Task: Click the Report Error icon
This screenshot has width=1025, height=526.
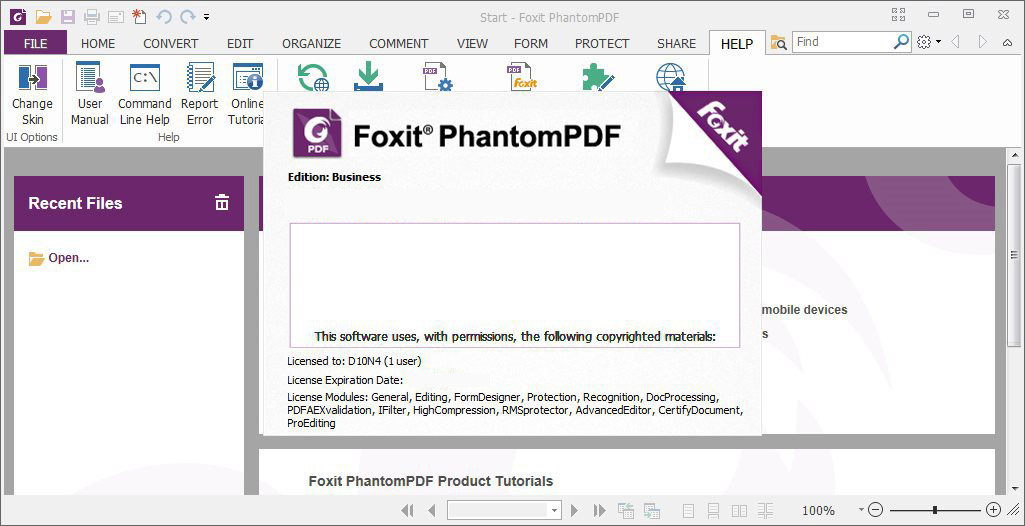Action: tap(200, 77)
